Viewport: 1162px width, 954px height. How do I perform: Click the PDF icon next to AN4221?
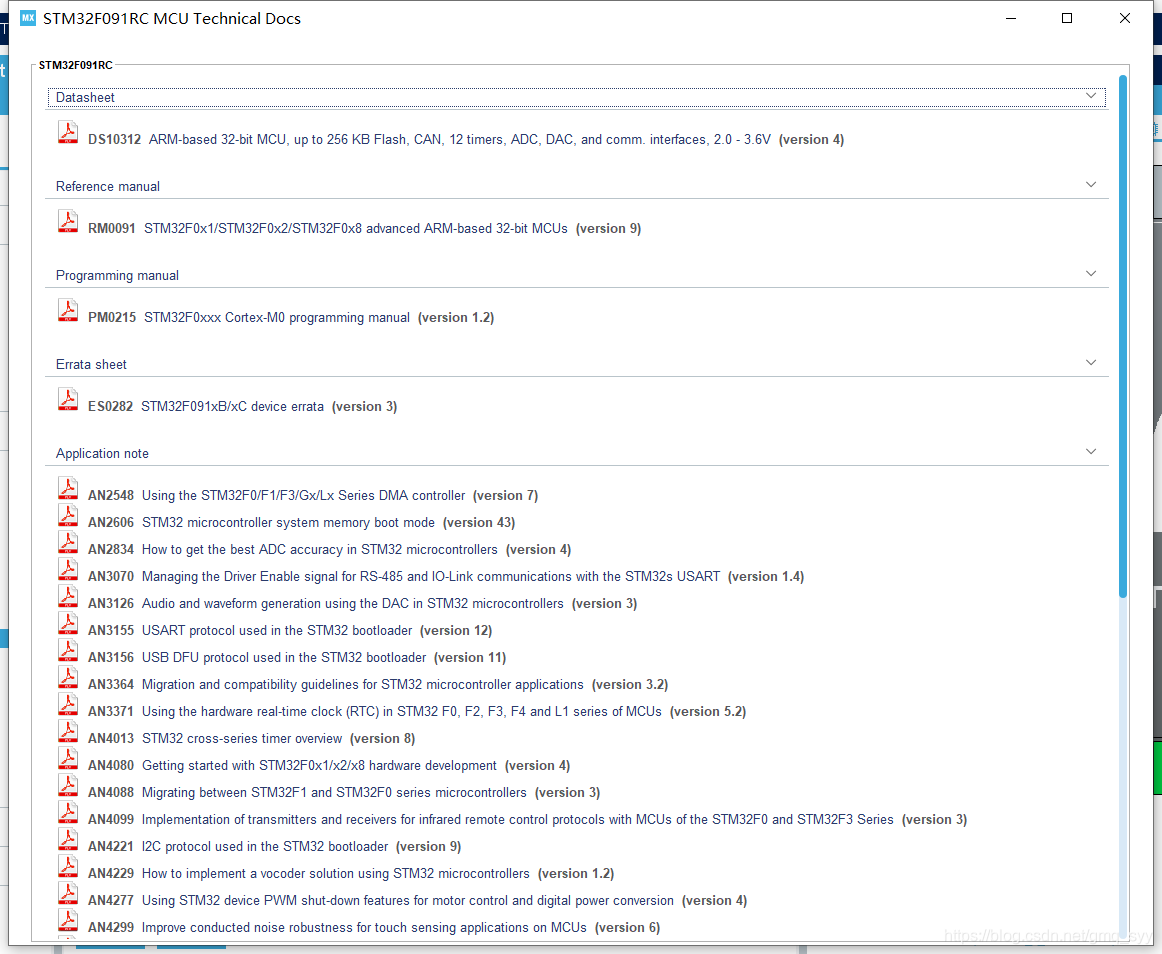[68, 839]
